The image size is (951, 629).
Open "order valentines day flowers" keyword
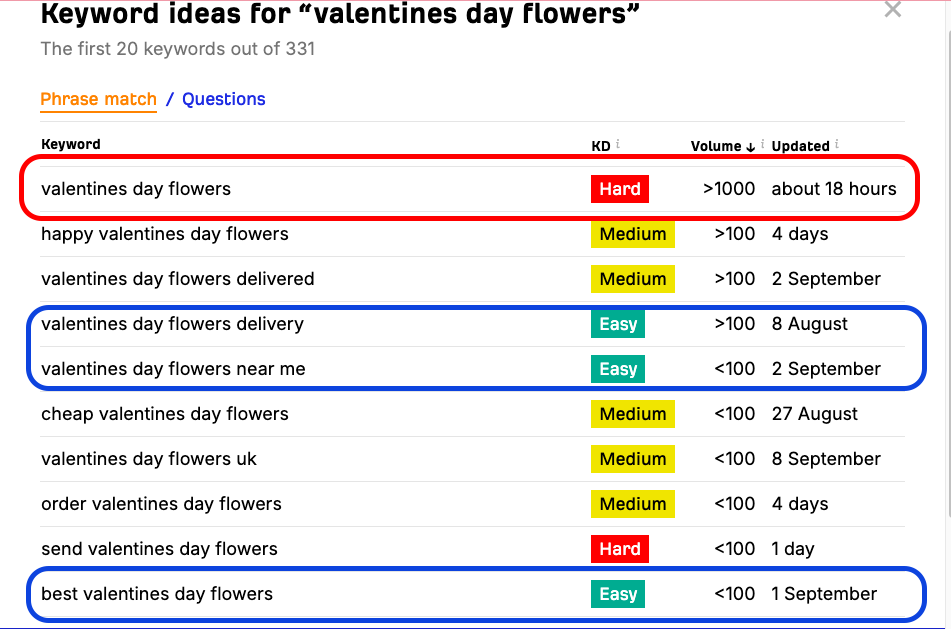pyautogui.click(x=161, y=504)
